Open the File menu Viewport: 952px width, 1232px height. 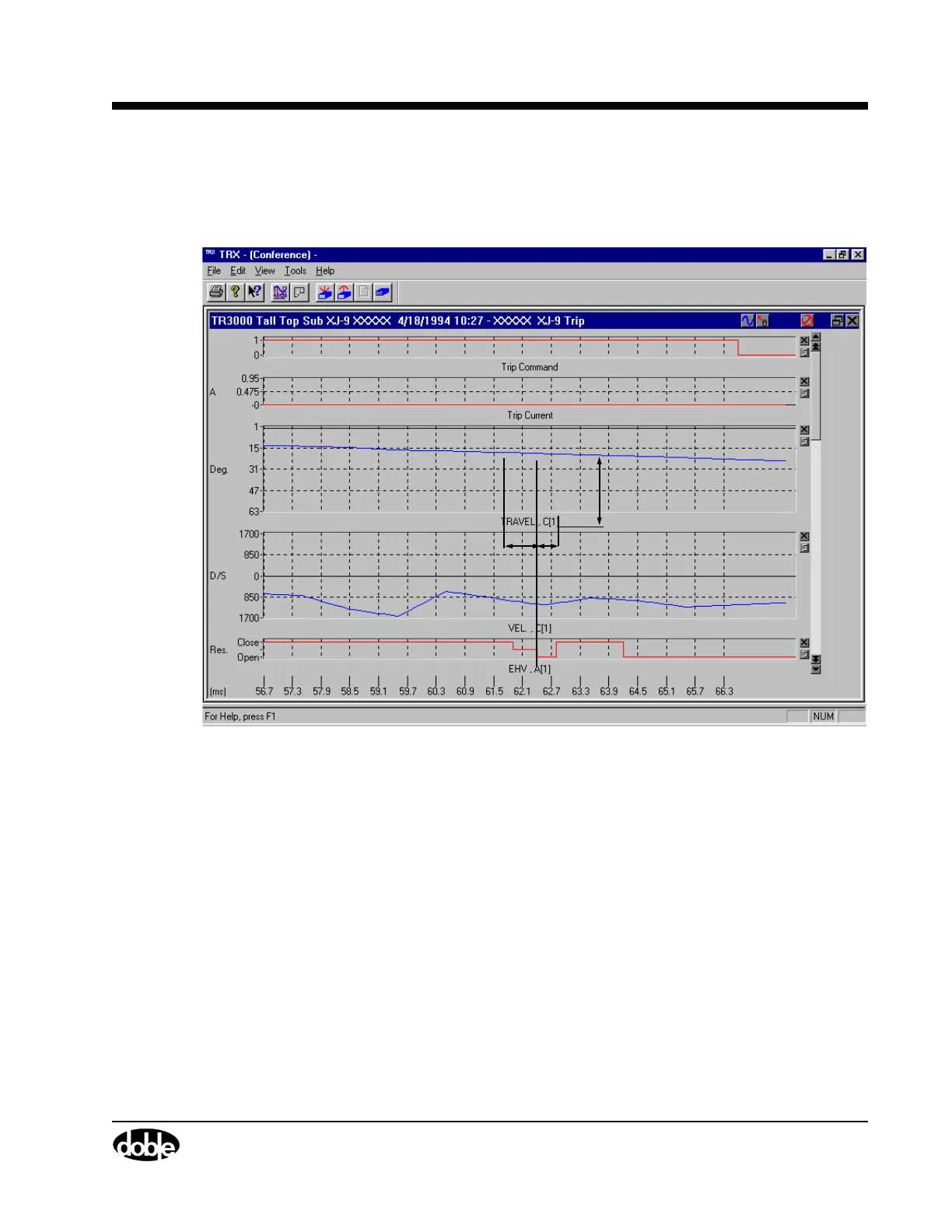[214, 271]
